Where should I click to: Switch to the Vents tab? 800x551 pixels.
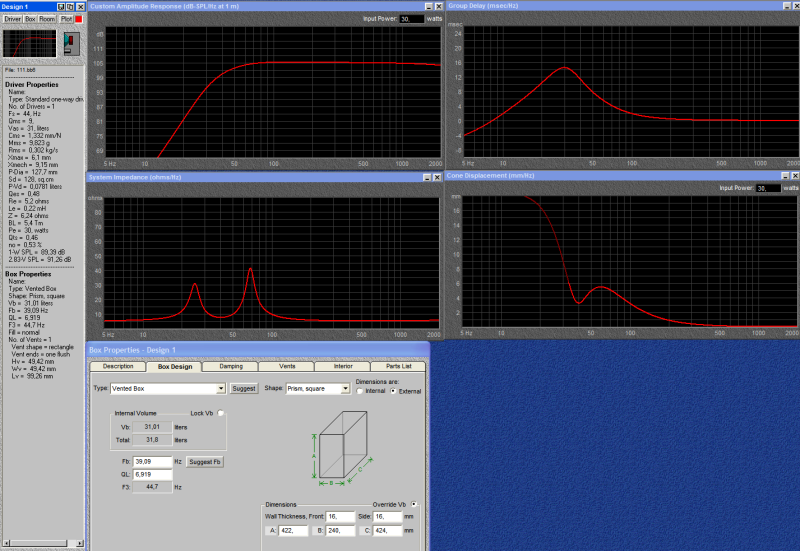click(287, 366)
